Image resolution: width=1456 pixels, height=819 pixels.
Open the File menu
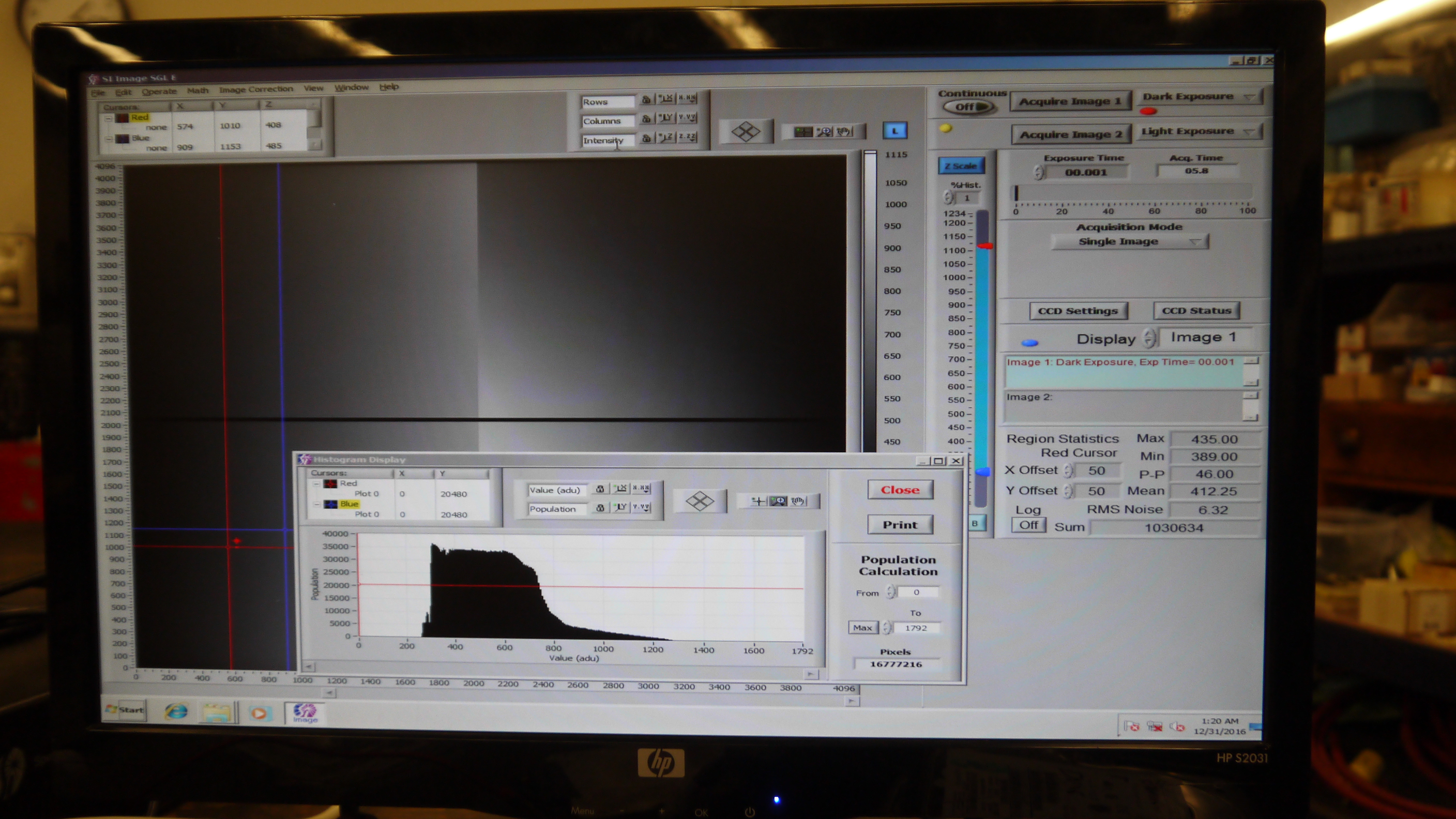(98, 92)
